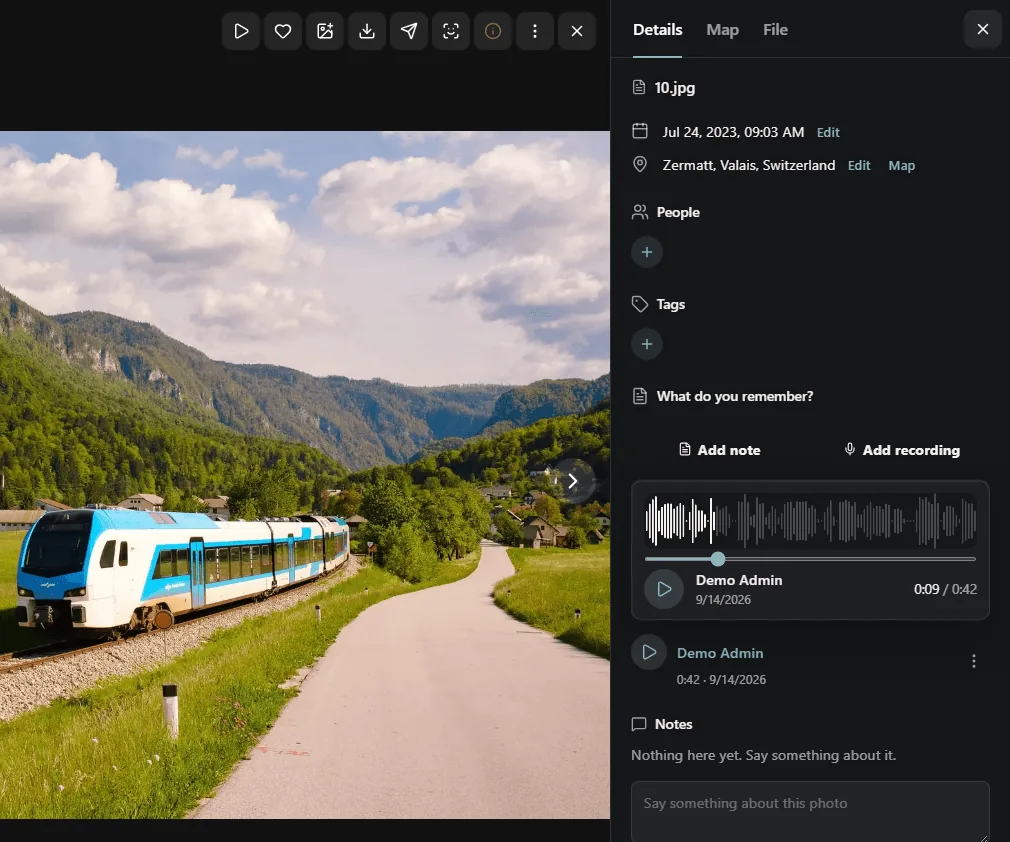This screenshot has height=842, width=1010.
Task: Click the 0:09 / 0:42 time display
Action: coord(945,589)
